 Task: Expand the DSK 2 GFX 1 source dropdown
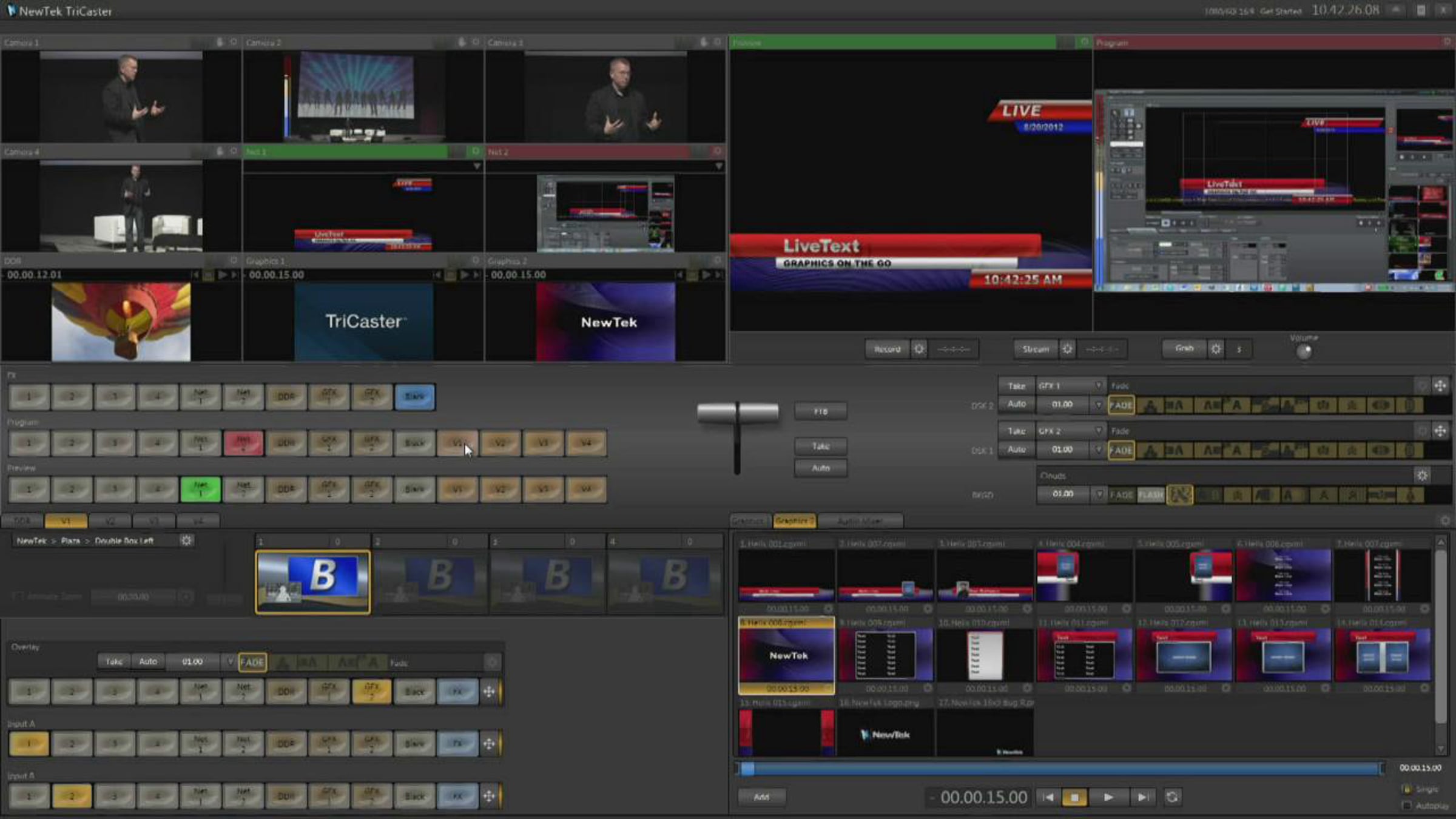click(x=1098, y=386)
